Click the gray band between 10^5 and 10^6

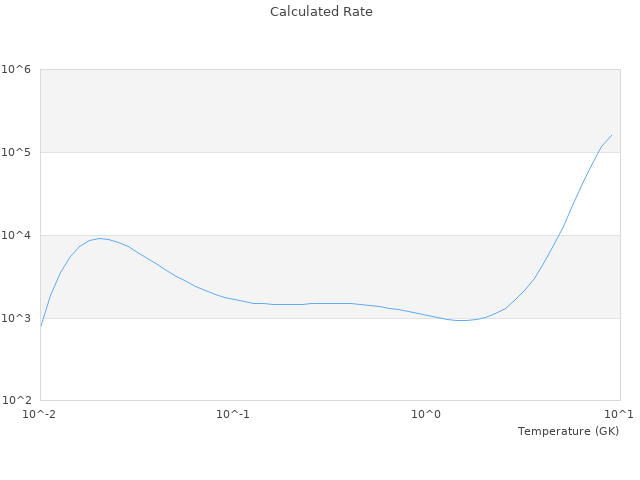(330, 111)
